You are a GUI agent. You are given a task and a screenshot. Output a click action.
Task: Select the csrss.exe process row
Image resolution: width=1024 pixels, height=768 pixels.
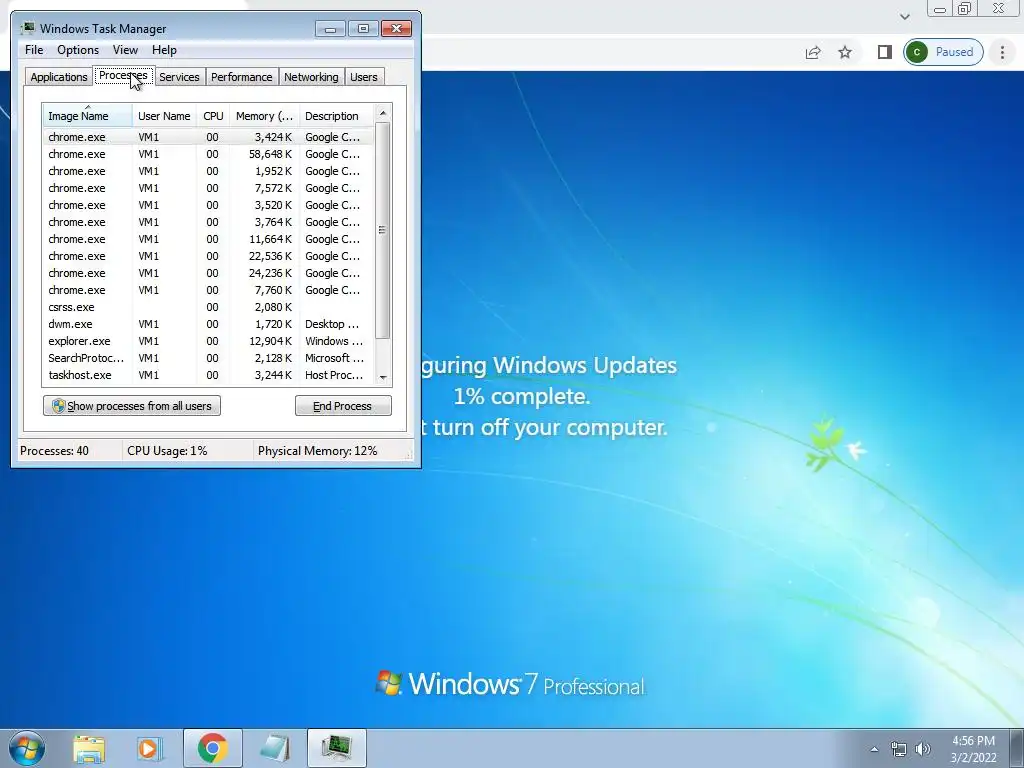pyautogui.click(x=209, y=307)
